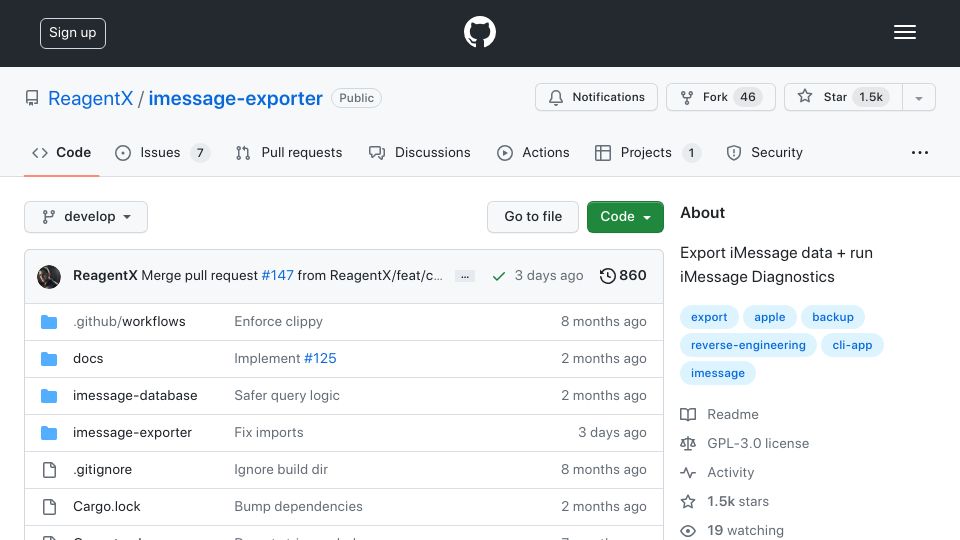Open the imessage-exporter folder name

point(132,432)
